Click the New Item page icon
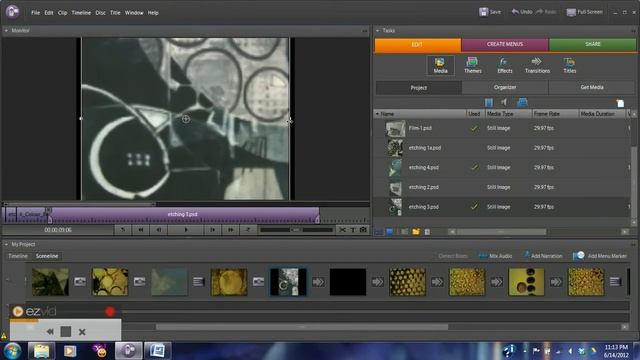The width and height of the screenshot is (640, 360). pyautogui.click(x=620, y=103)
